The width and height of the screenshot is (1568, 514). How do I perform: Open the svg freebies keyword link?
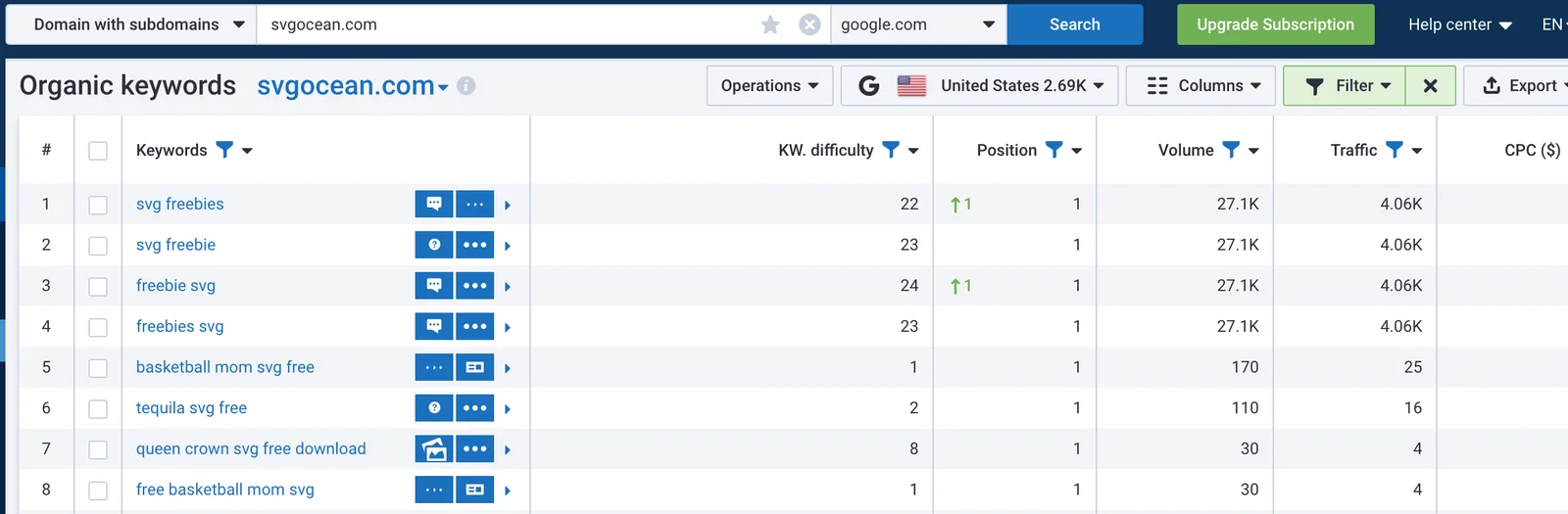180,204
